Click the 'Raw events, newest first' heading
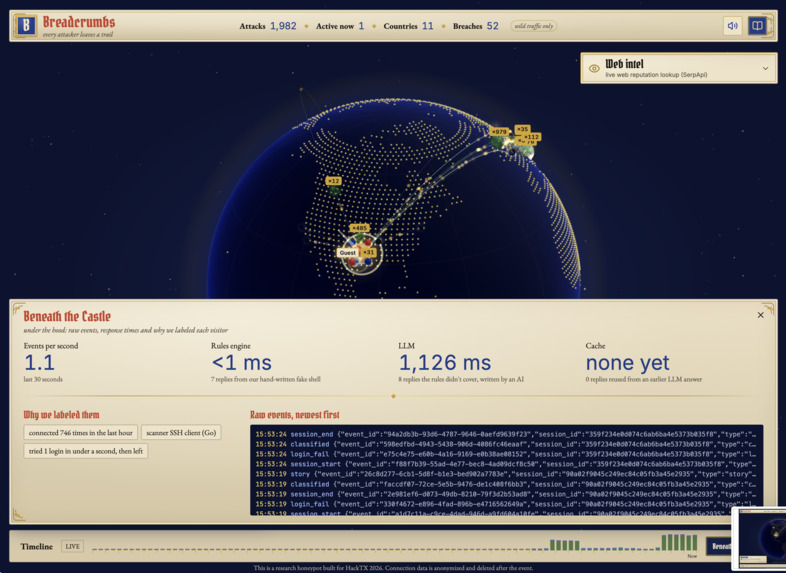The height and width of the screenshot is (573, 786). point(295,415)
